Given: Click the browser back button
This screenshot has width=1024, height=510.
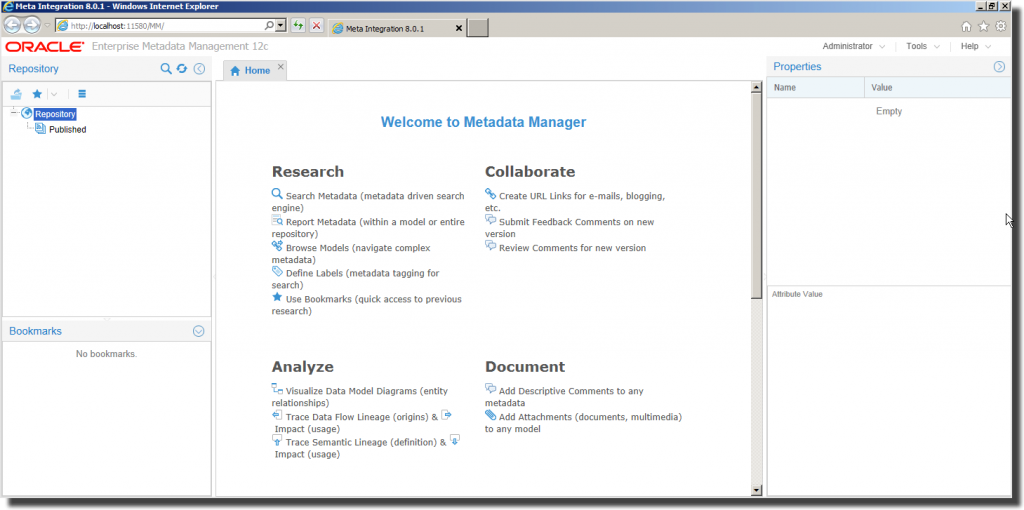Looking at the screenshot, I should (12, 25).
